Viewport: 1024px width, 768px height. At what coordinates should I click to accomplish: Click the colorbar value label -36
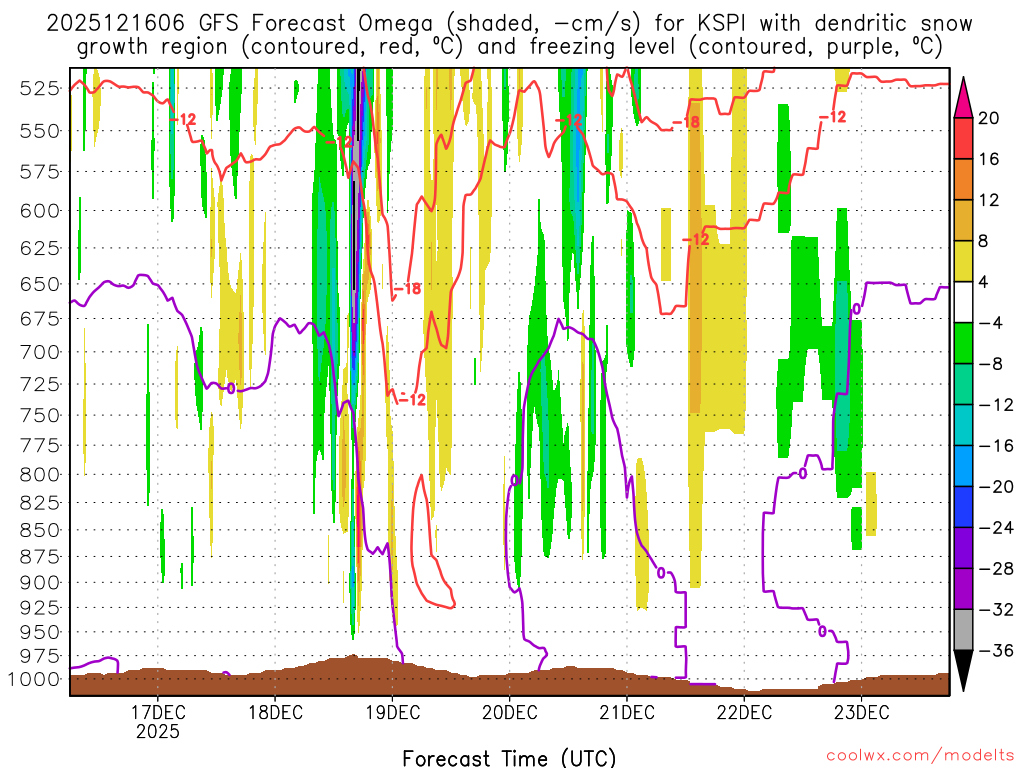tap(993, 651)
